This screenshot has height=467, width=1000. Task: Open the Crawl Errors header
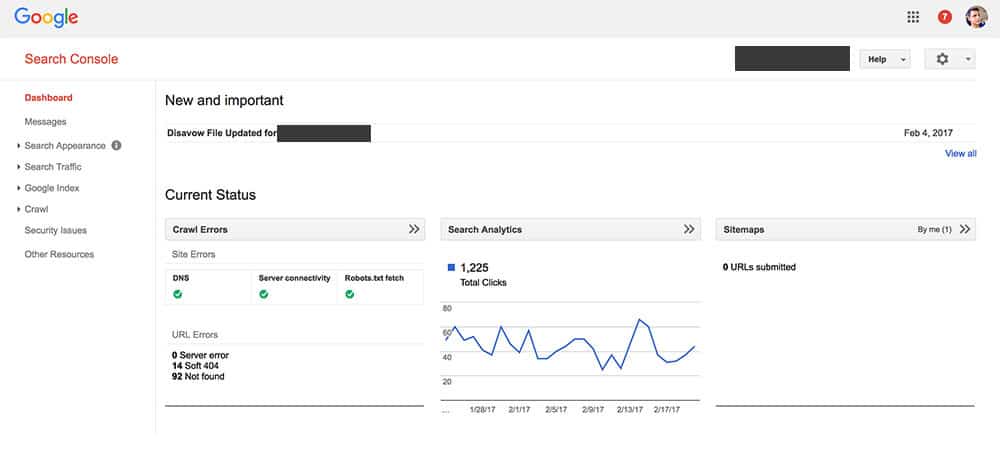295,229
